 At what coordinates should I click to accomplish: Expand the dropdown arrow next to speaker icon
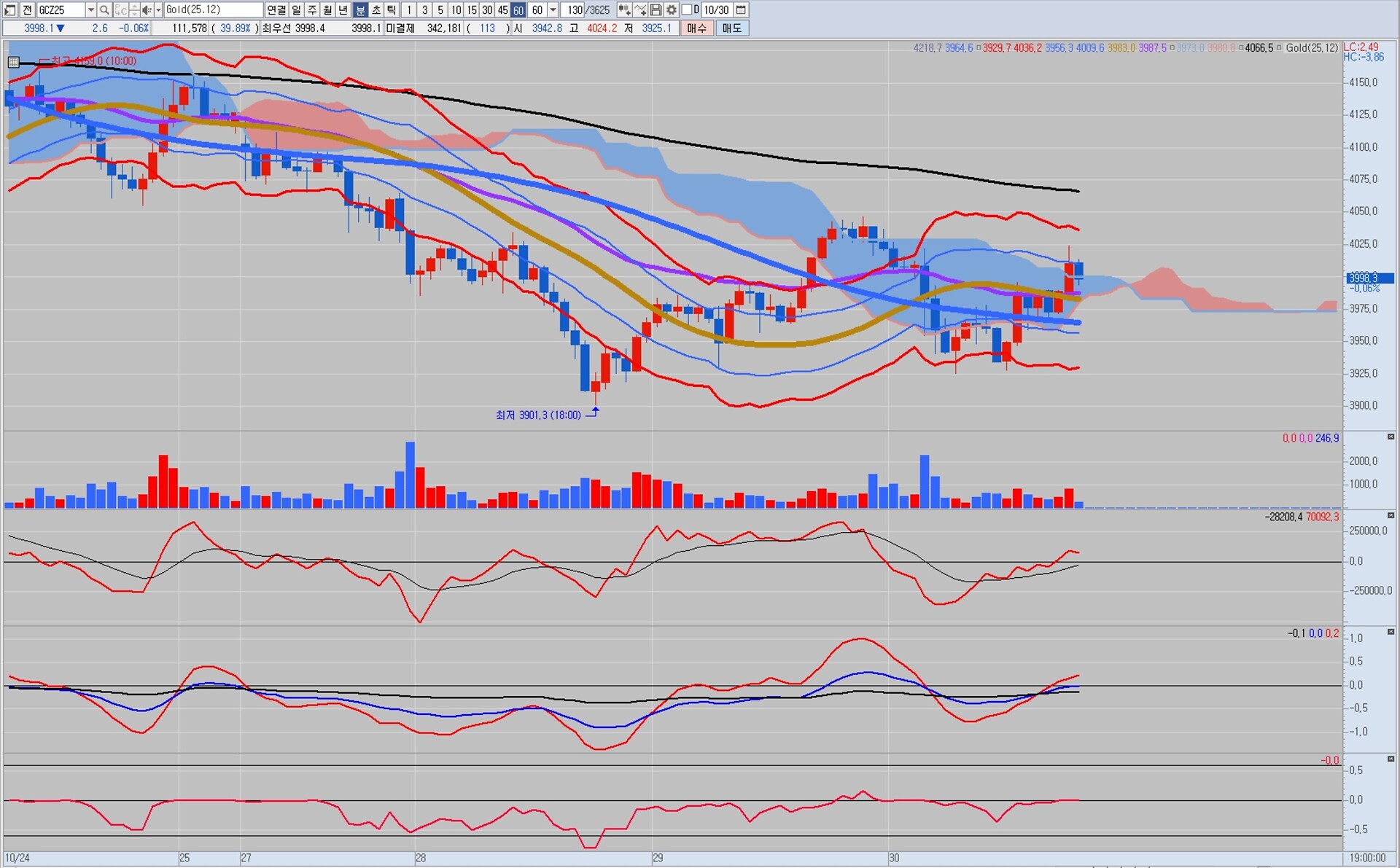157,9
